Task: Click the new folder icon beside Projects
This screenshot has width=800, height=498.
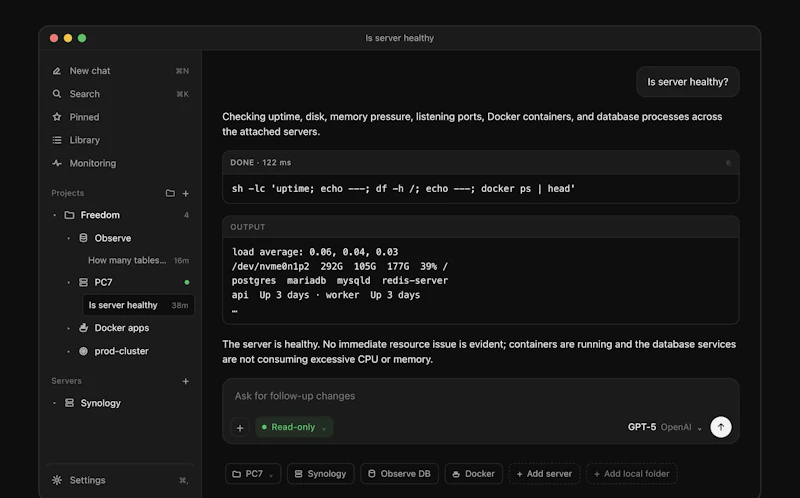Action: pyautogui.click(x=170, y=193)
